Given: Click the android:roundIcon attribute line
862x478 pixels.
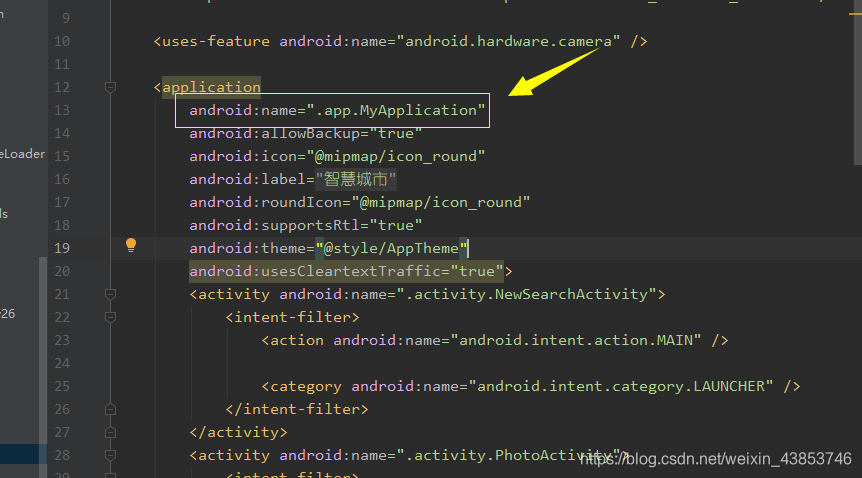Looking at the screenshot, I should point(360,202).
